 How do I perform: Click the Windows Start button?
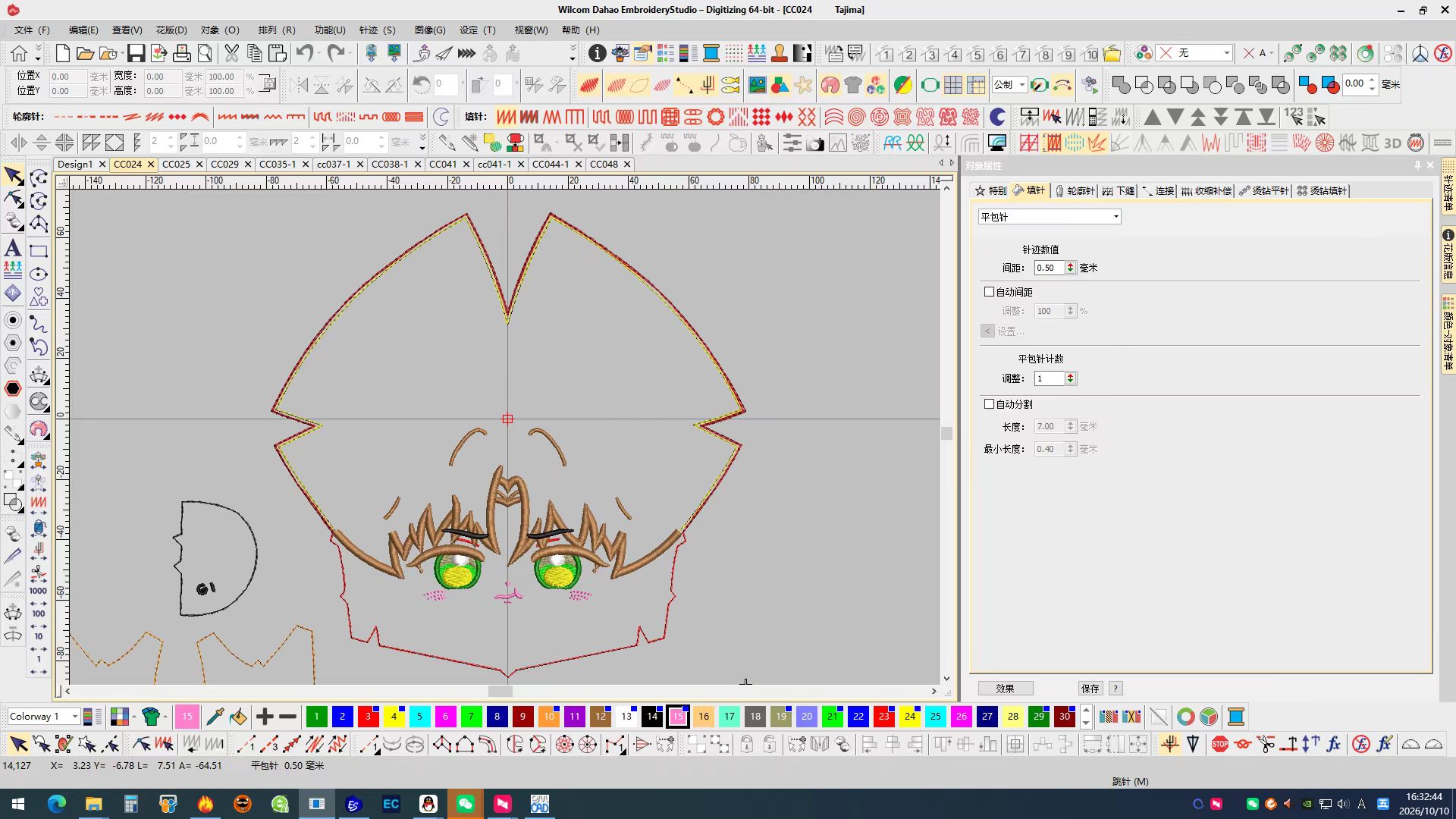click(x=18, y=804)
